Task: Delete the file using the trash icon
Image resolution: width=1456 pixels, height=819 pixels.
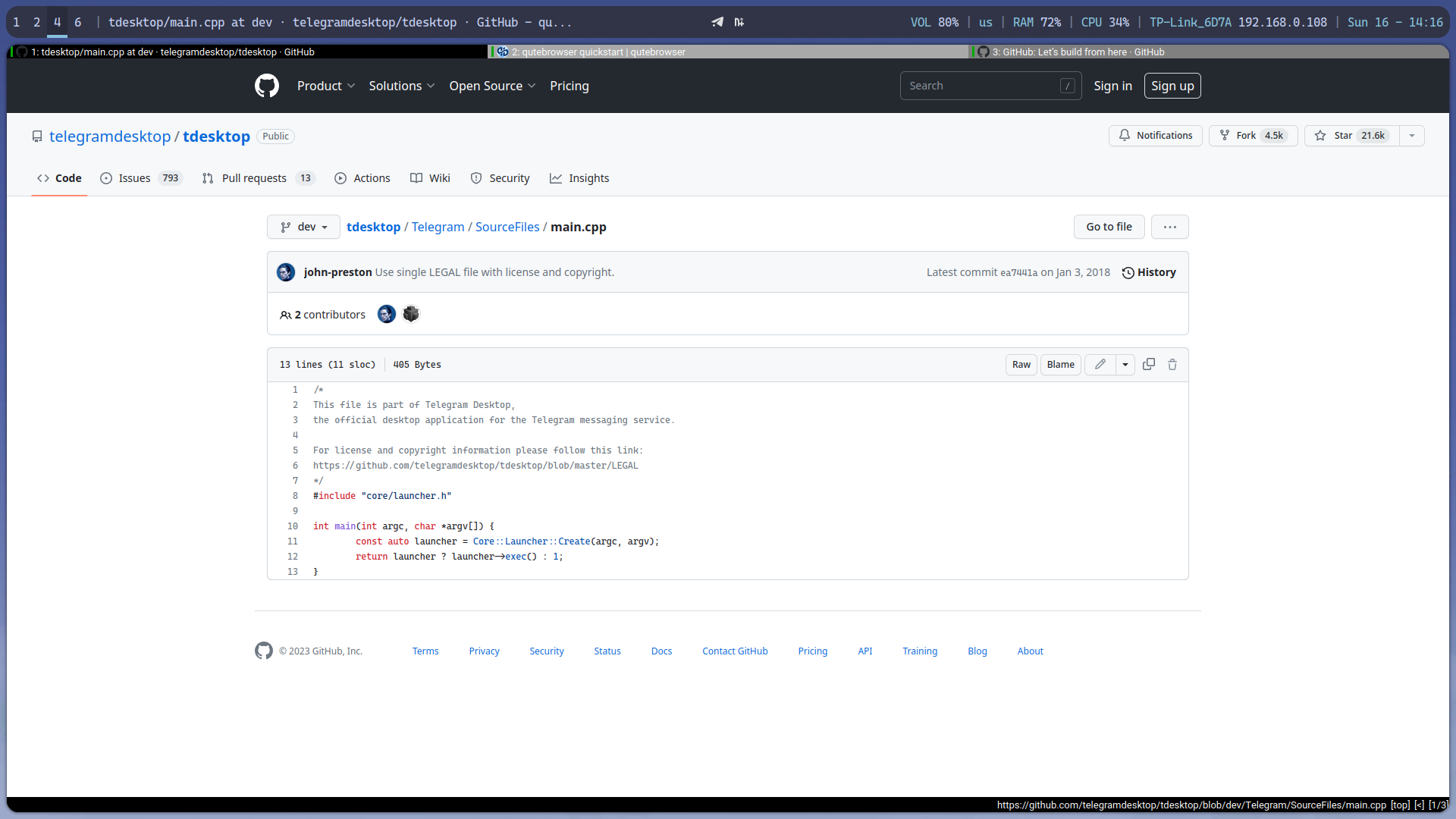Action: click(1172, 365)
